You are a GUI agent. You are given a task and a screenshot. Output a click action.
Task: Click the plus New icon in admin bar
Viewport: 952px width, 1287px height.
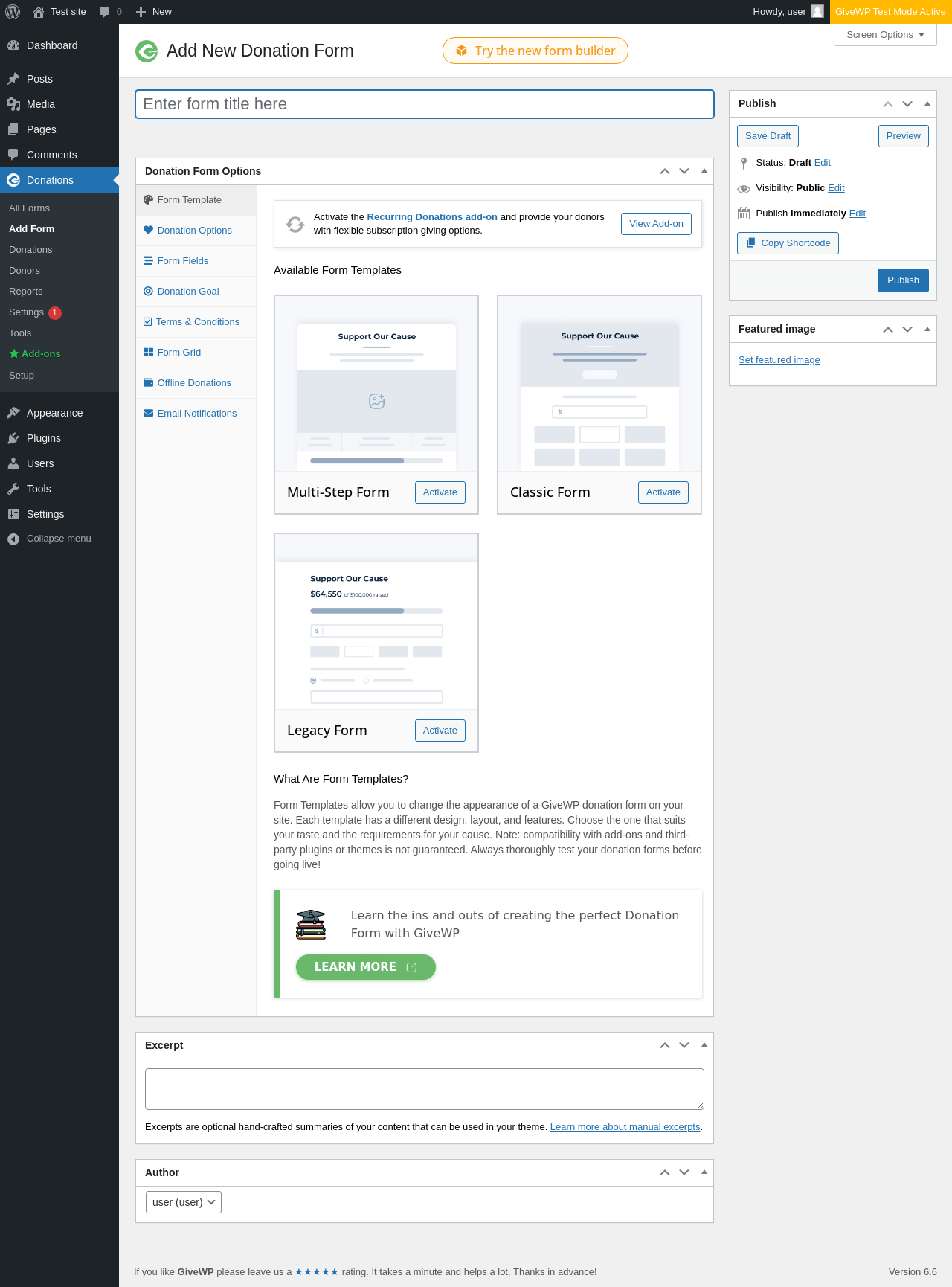coord(141,12)
